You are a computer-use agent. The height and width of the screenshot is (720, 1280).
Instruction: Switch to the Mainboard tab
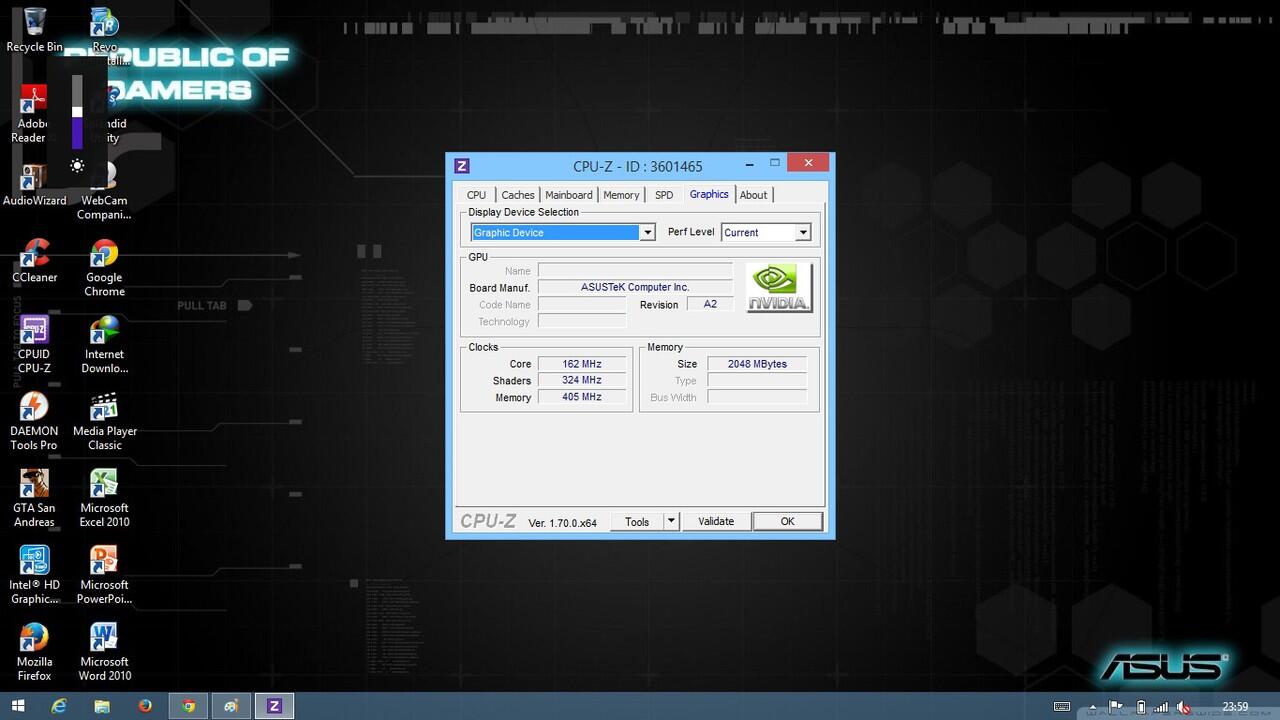pyautogui.click(x=568, y=195)
